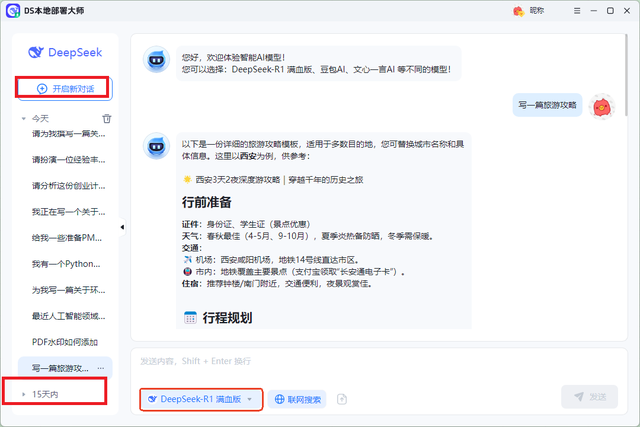This screenshot has height=427, width=640.
Task: Collapse the sidebar with the arrow handle
Action: 122,227
